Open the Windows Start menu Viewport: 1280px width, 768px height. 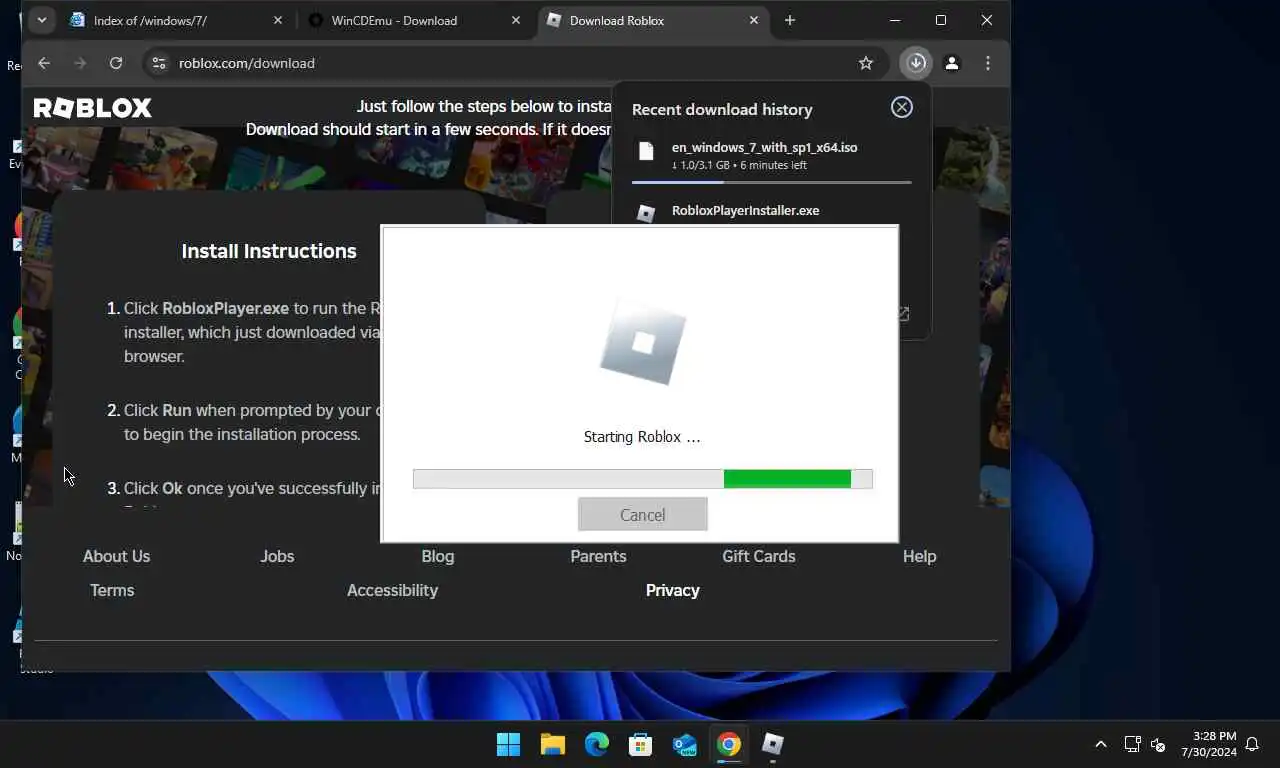click(508, 744)
